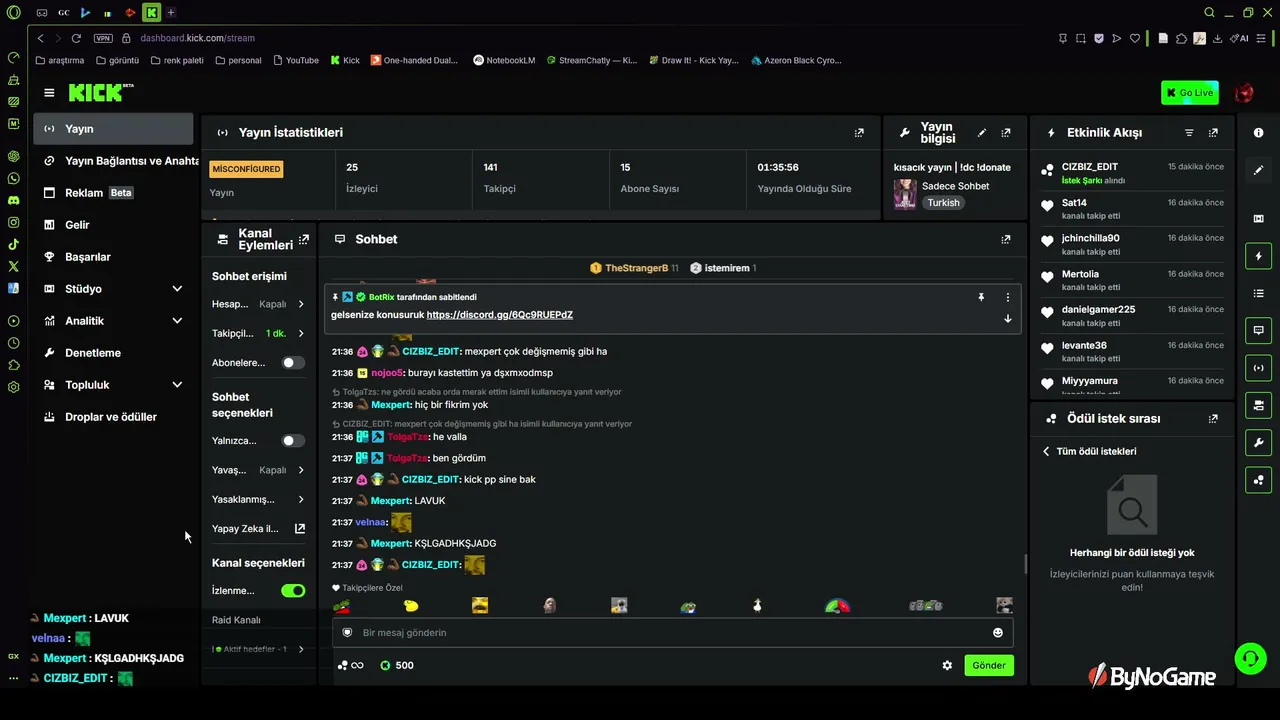The height and width of the screenshot is (720, 1280).
Task: Edit stream info with the pencil icon
Action: (982, 132)
